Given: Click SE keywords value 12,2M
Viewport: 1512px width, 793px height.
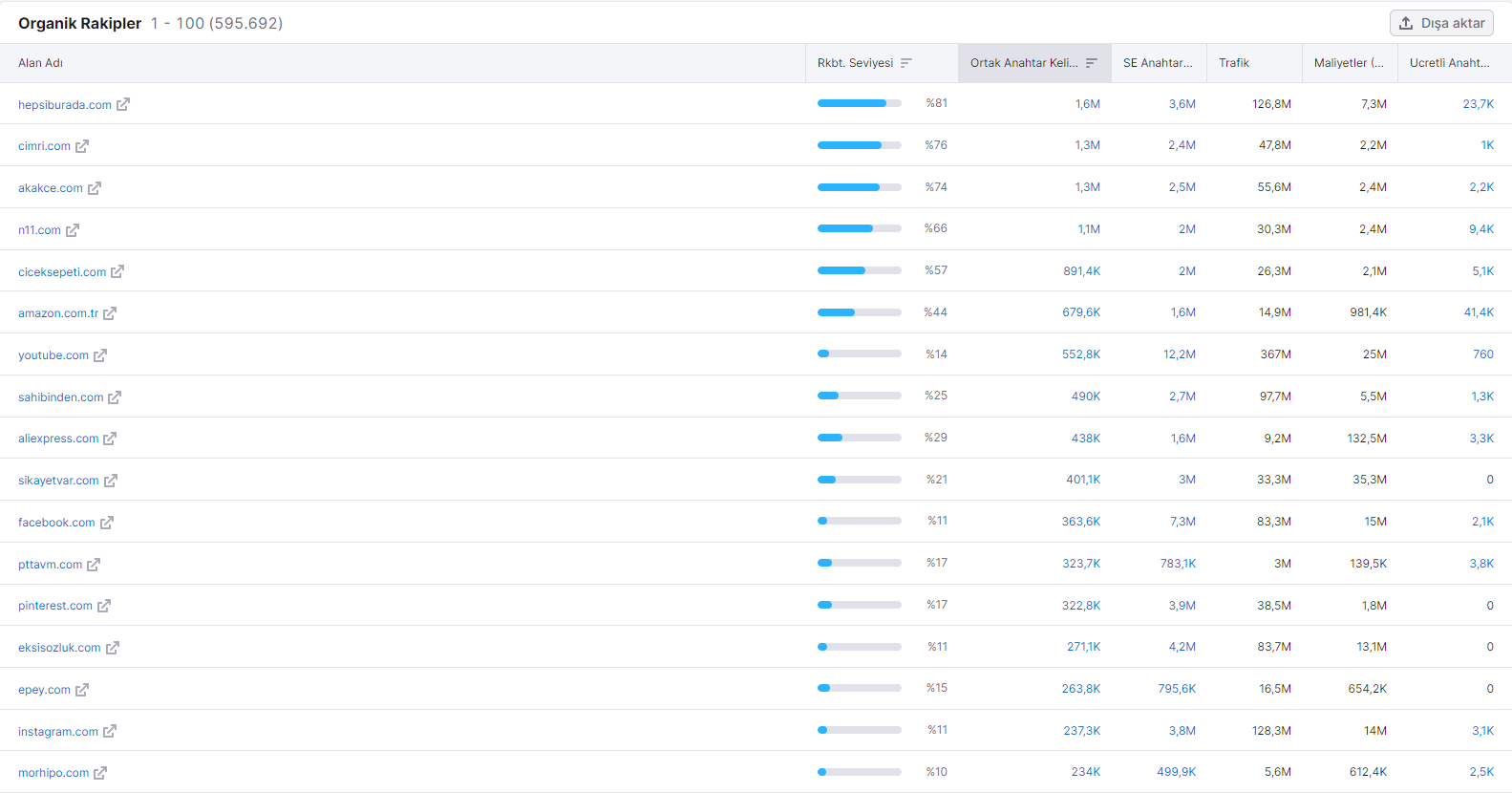Looking at the screenshot, I should point(1180,354).
